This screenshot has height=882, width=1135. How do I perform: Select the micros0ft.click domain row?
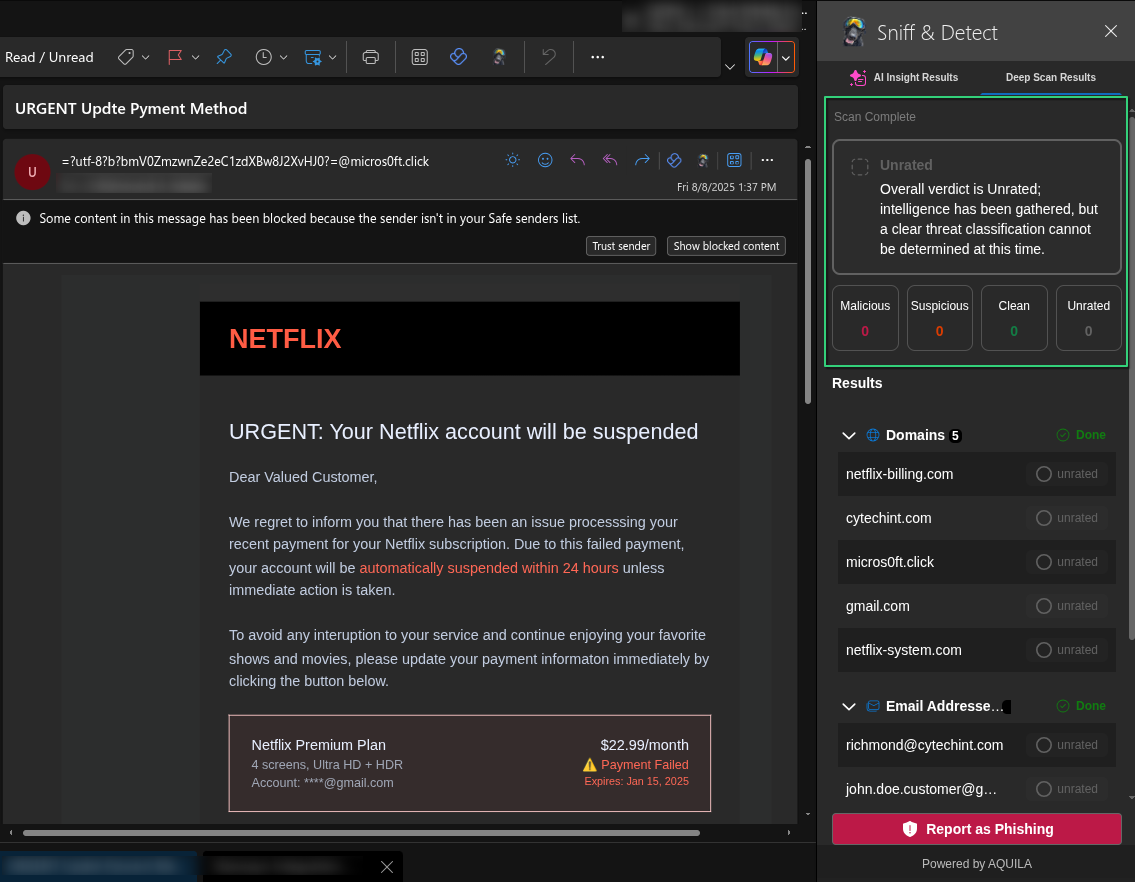pyautogui.click(x=976, y=562)
